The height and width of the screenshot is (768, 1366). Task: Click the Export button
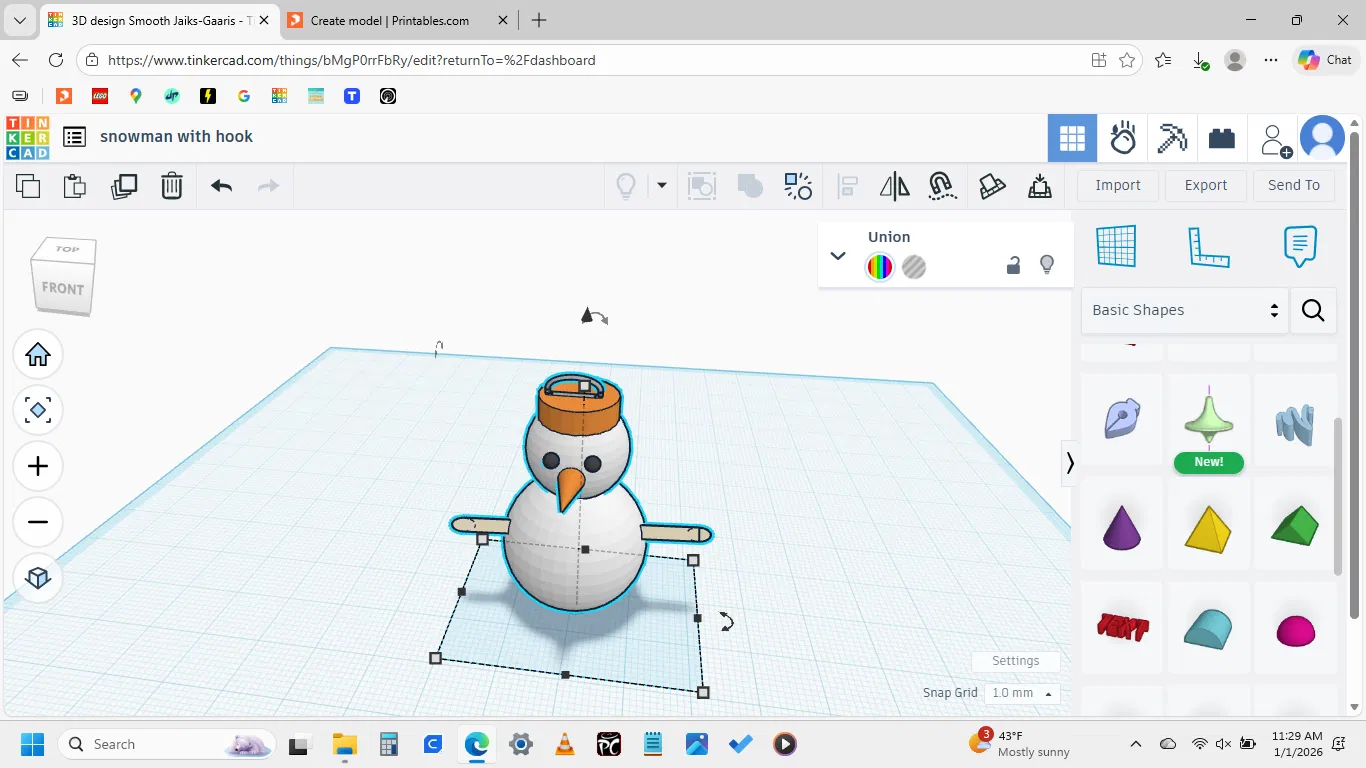[1206, 186]
